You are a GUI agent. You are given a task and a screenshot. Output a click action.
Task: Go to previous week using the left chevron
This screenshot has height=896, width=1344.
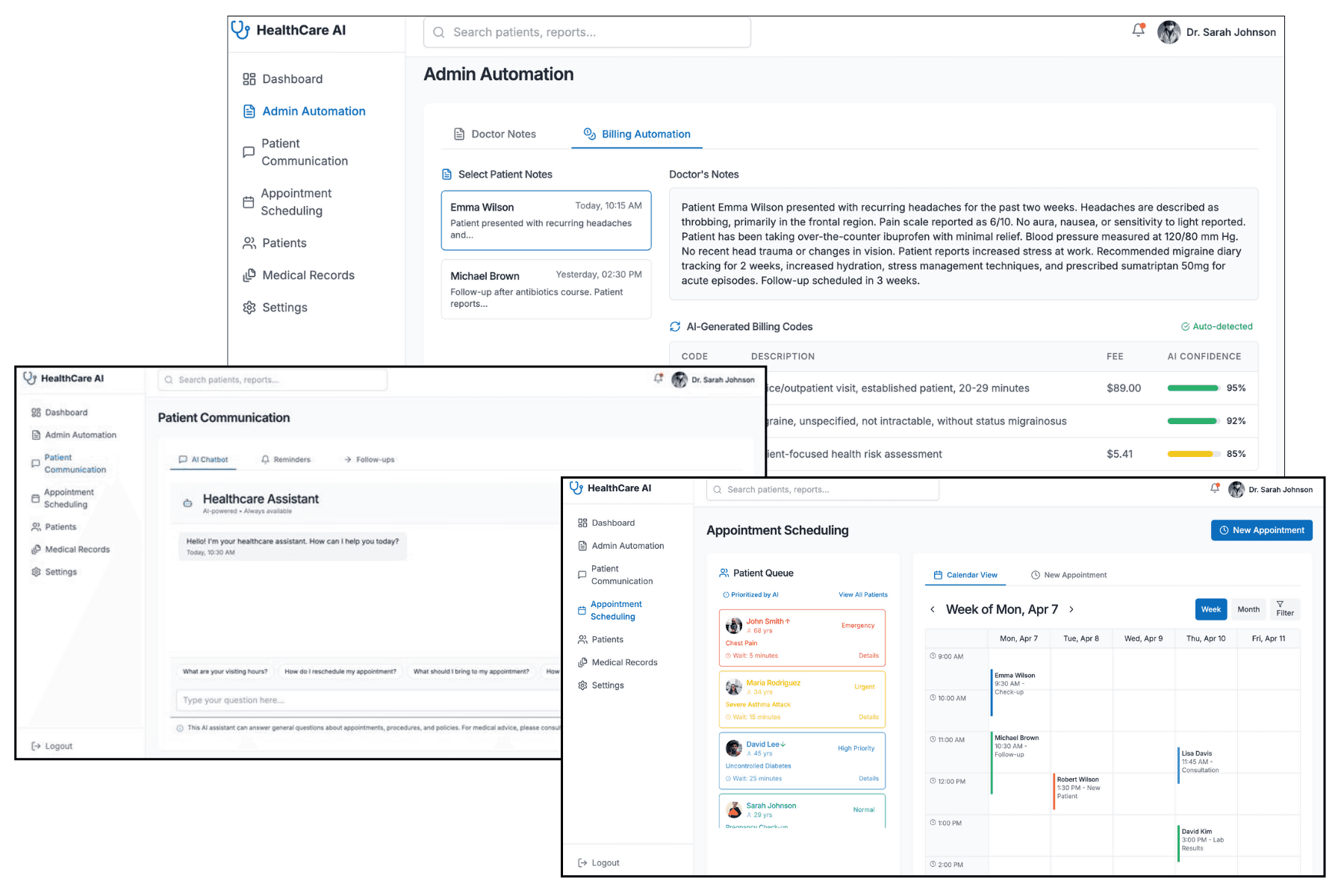click(x=933, y=609)
